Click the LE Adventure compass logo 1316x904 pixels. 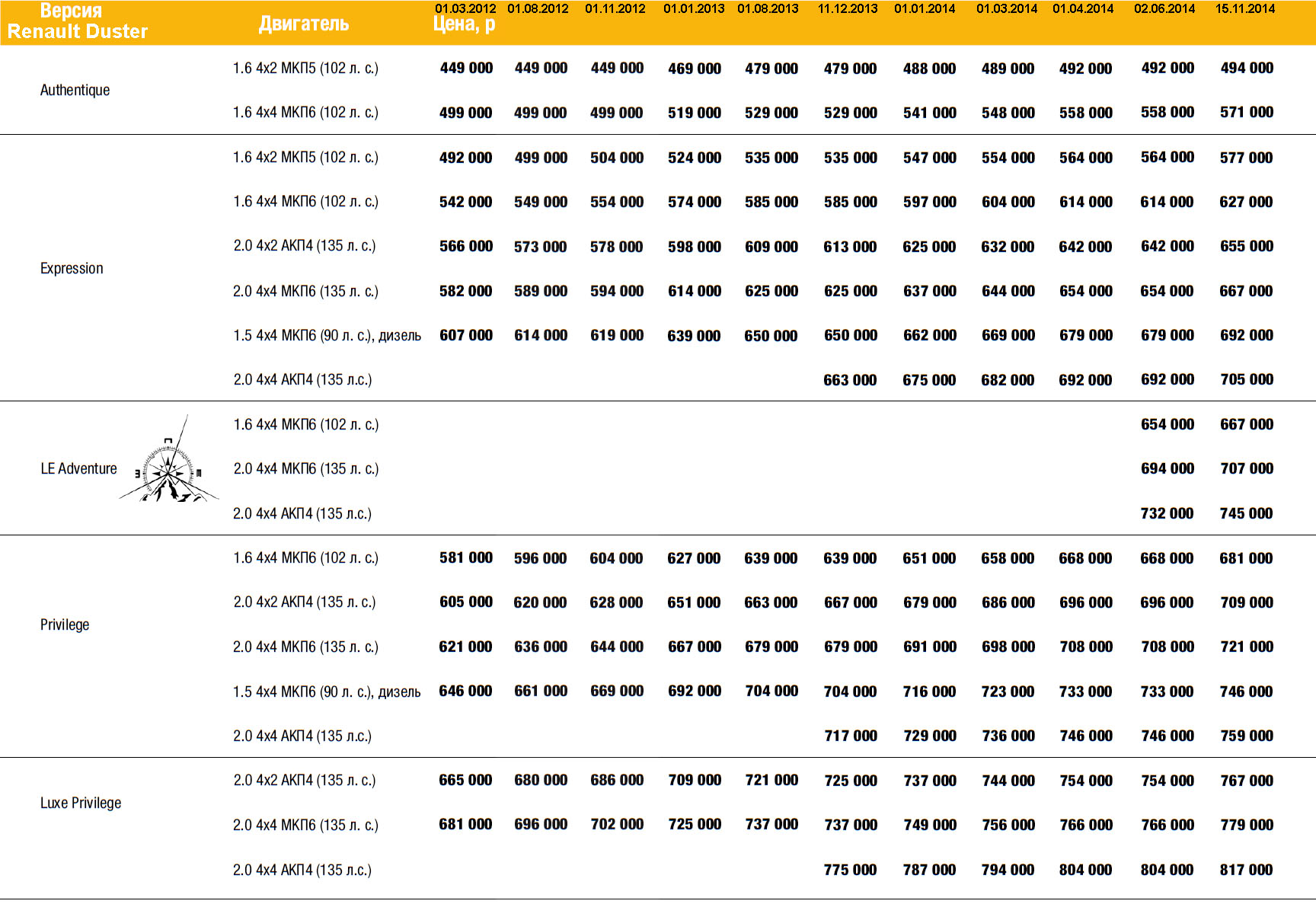point(169,460)
